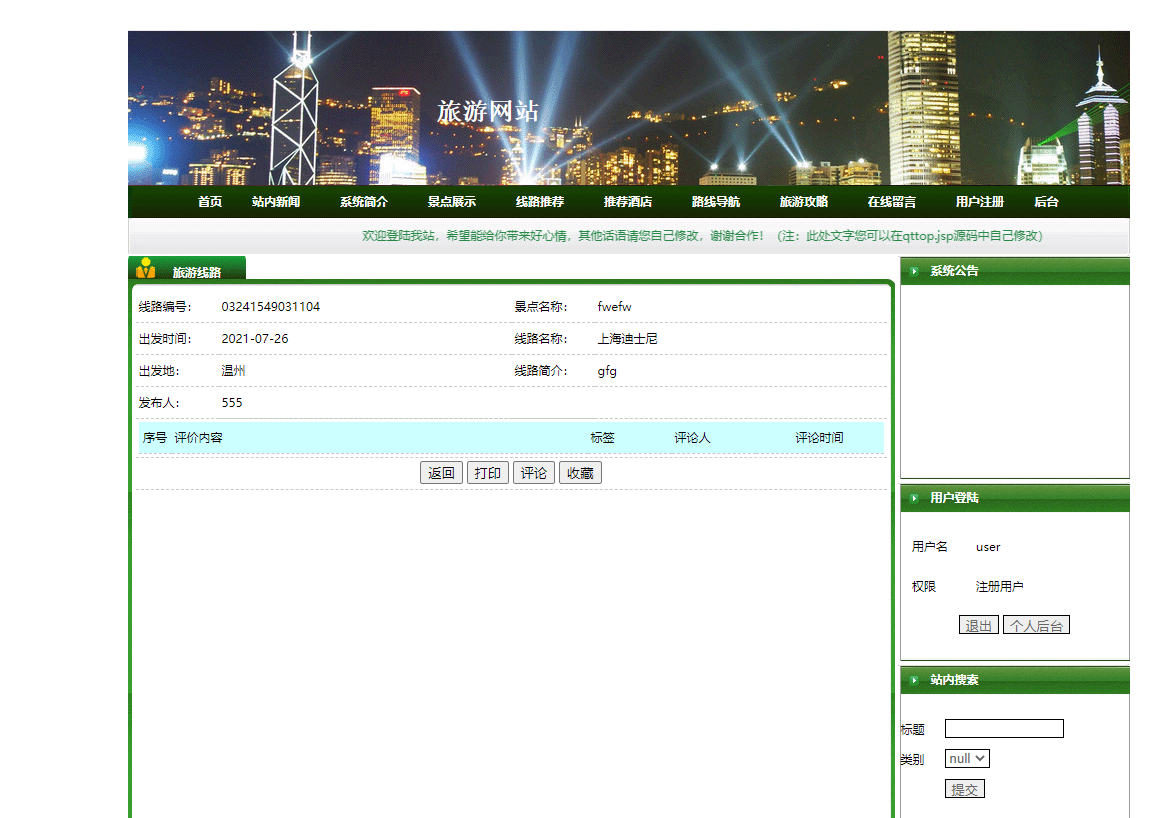This screenshot has width=1158, height=818.
Task: Click the 评论 comment button
Action: pyautogui.click(x=533, y=472)
